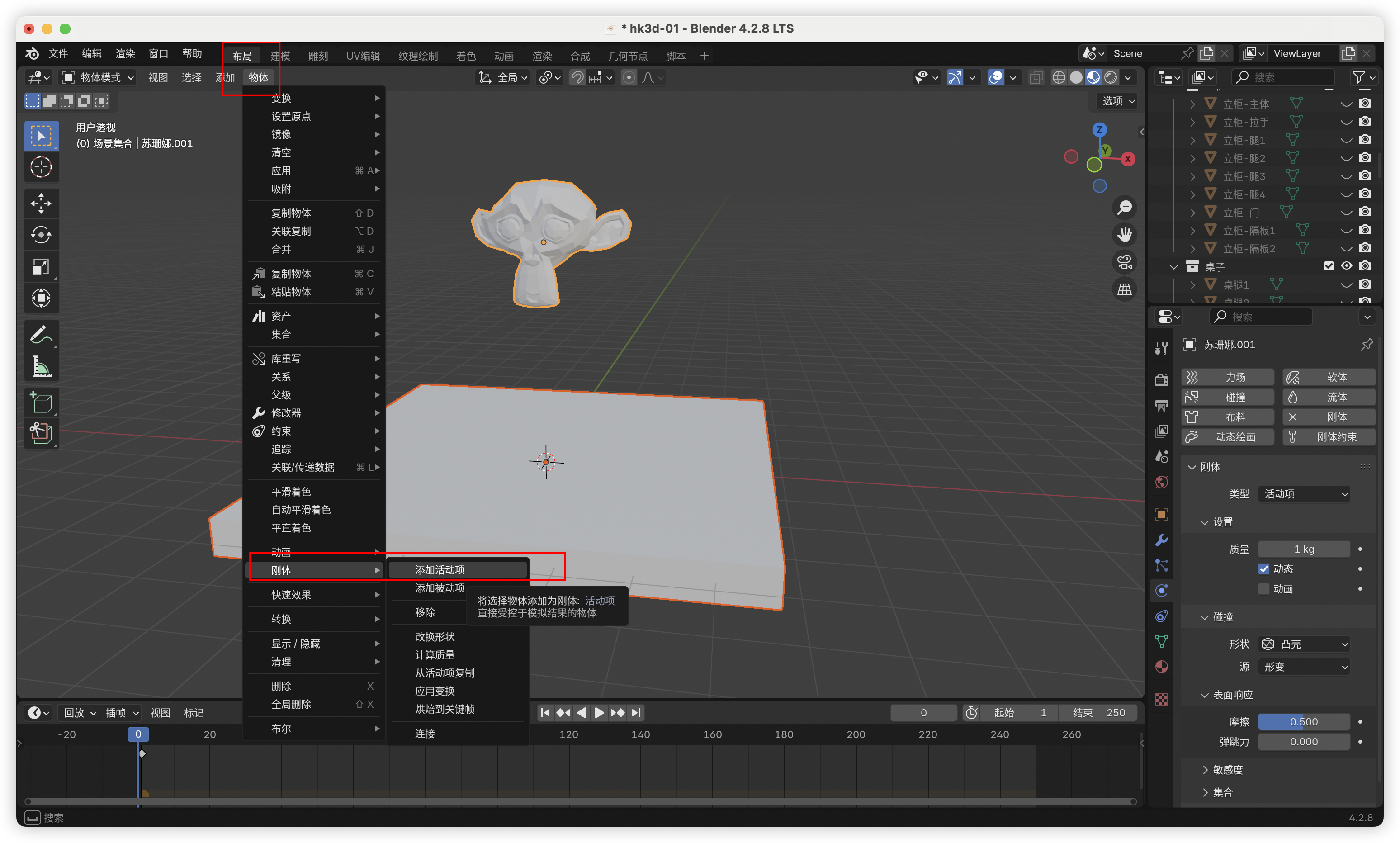This screenshot has height=843, width=1400.
Task: Toggle camera view icon in viewport
Action: tap(1124, 262)
